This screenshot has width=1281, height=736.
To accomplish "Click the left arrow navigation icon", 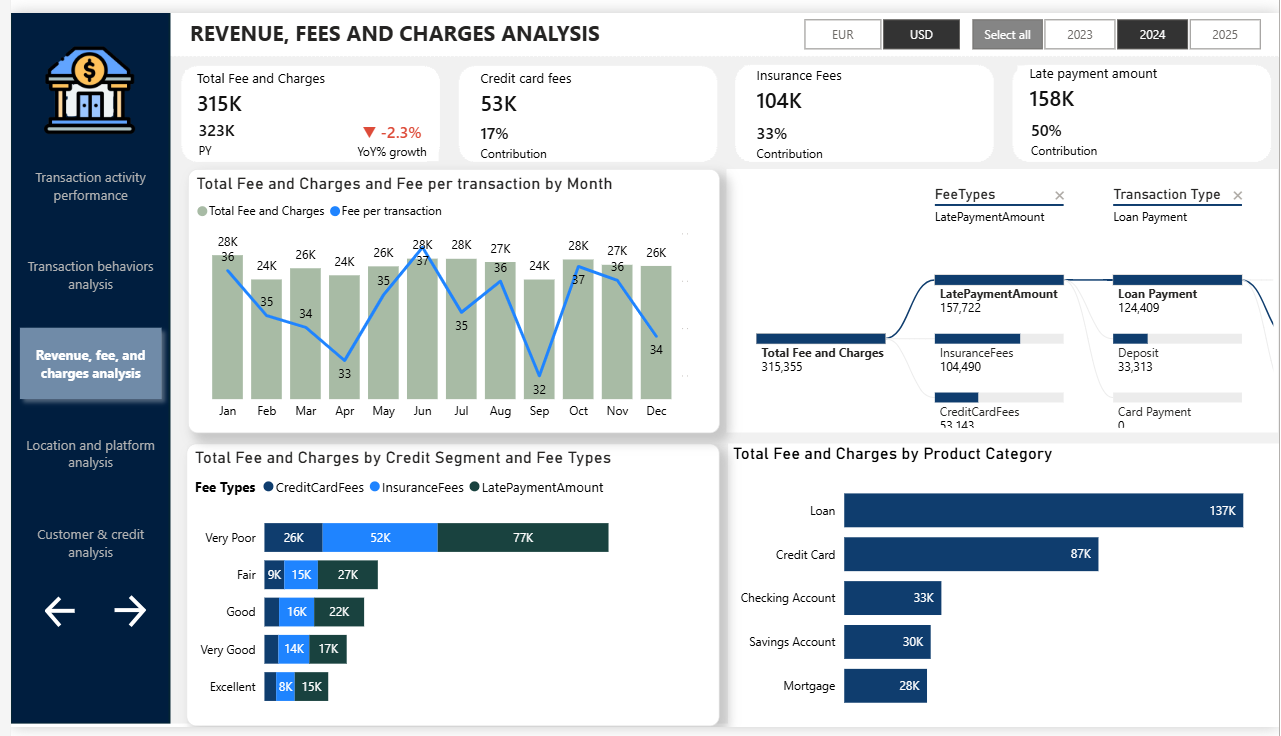I will pyautogui.click(x=60, y=611).
